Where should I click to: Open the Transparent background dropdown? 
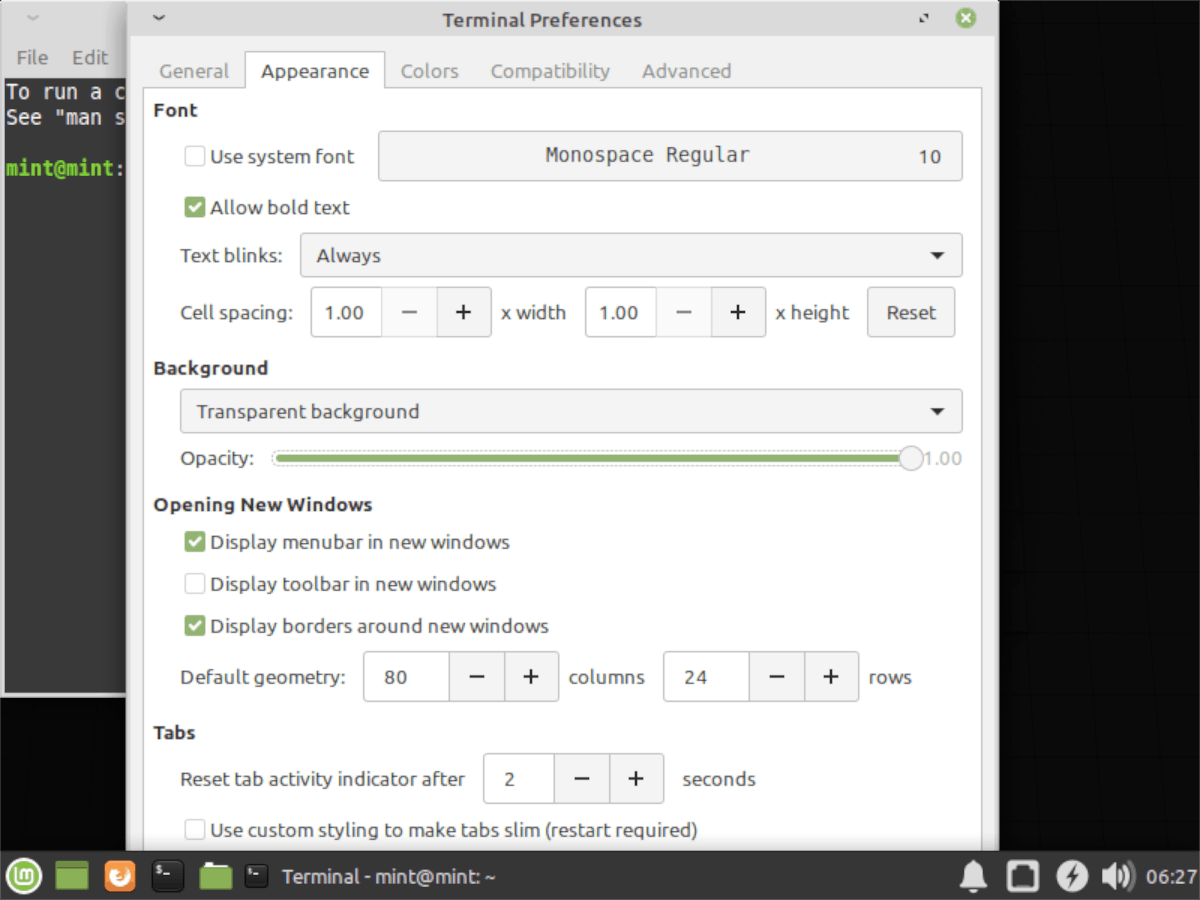(x=571, y=411)
